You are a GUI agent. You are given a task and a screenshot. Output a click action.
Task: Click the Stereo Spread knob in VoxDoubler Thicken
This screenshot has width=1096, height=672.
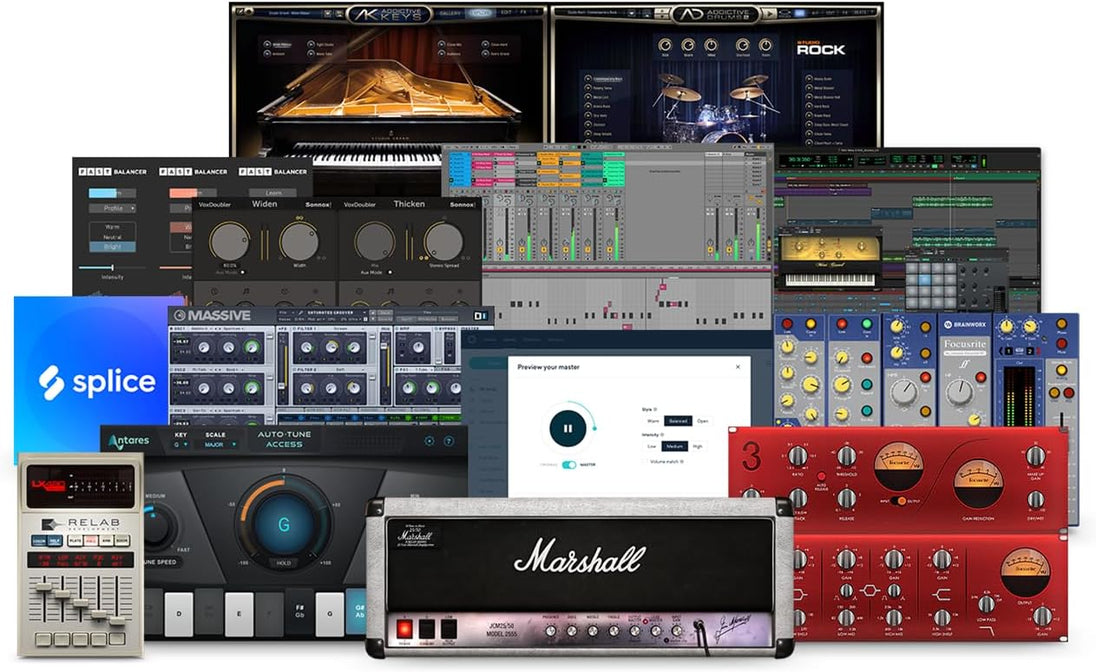443,241
